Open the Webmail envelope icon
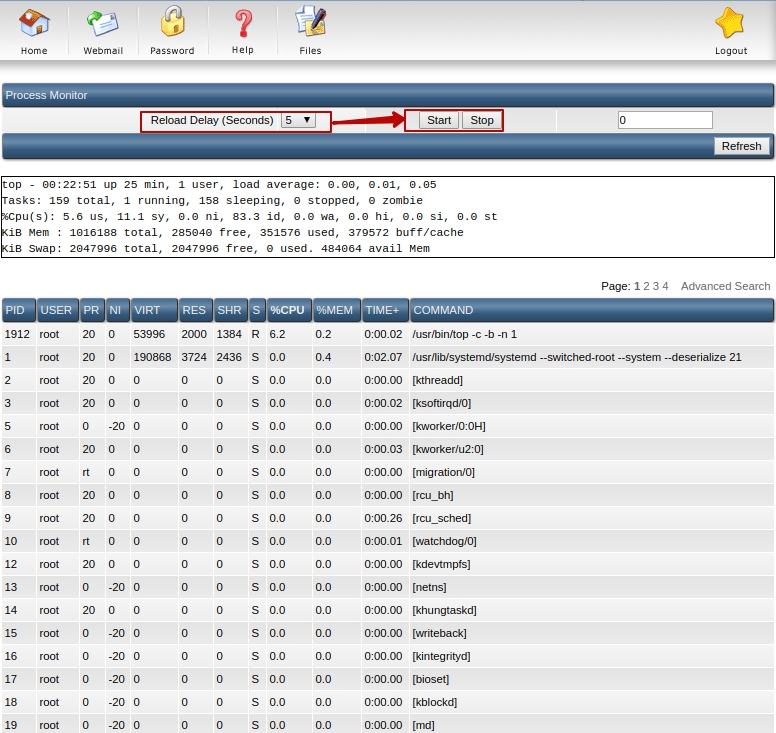The image size is (776, 733). click(x=102, y=24)
